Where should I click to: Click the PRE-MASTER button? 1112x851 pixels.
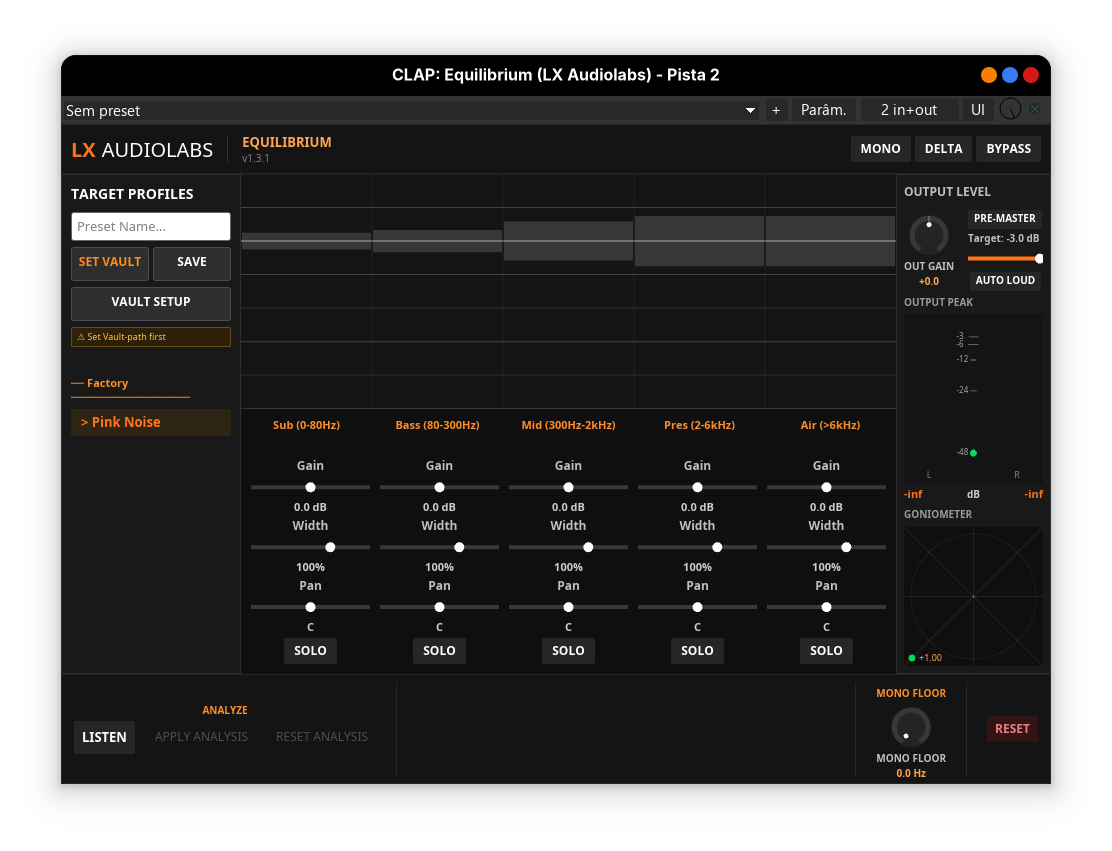coord(1004,218)
